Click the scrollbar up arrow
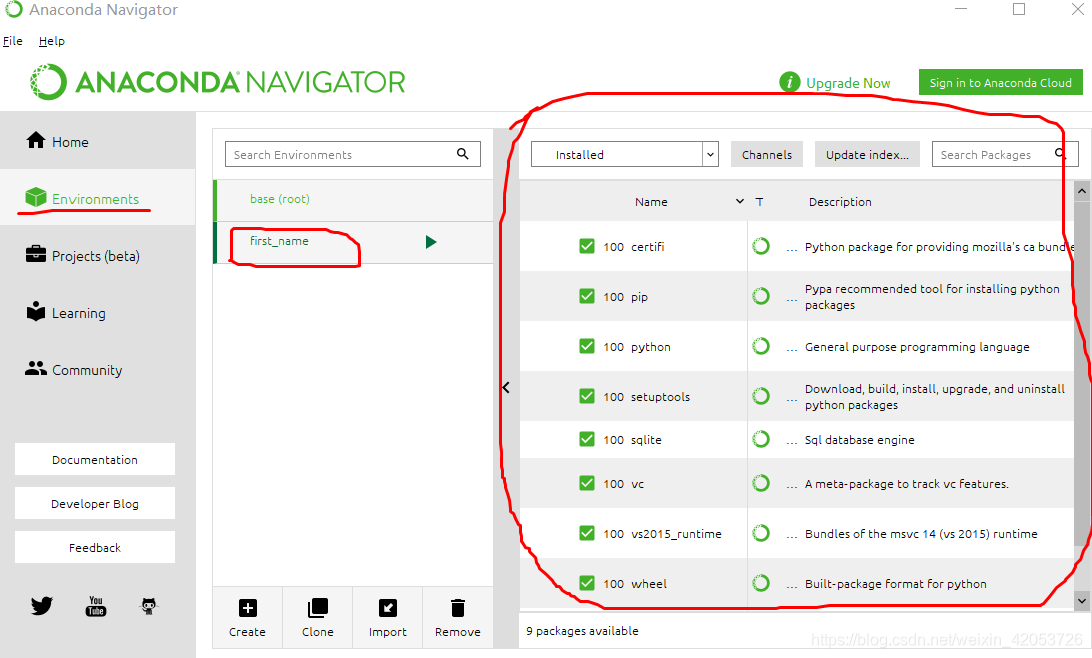Image resolution: width=1092 pixels, height=658 pixels. pyautogui.click(x=1082, y=190)
